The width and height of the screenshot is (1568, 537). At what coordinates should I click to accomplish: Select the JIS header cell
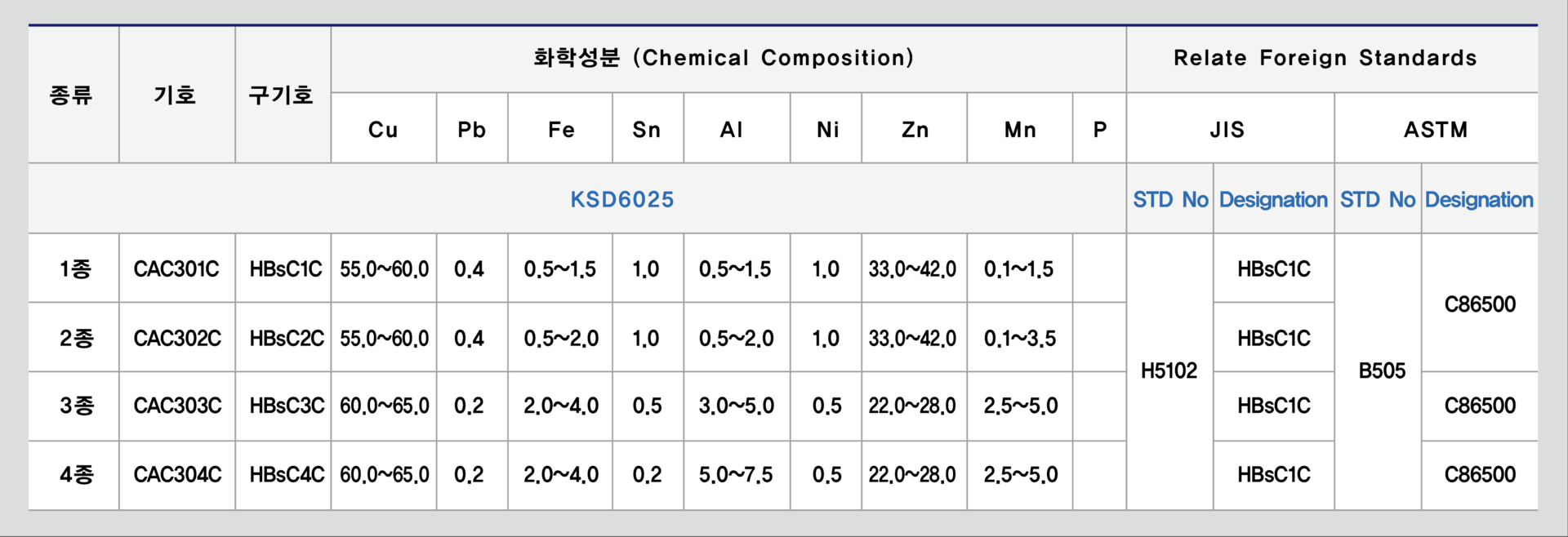1227,130
